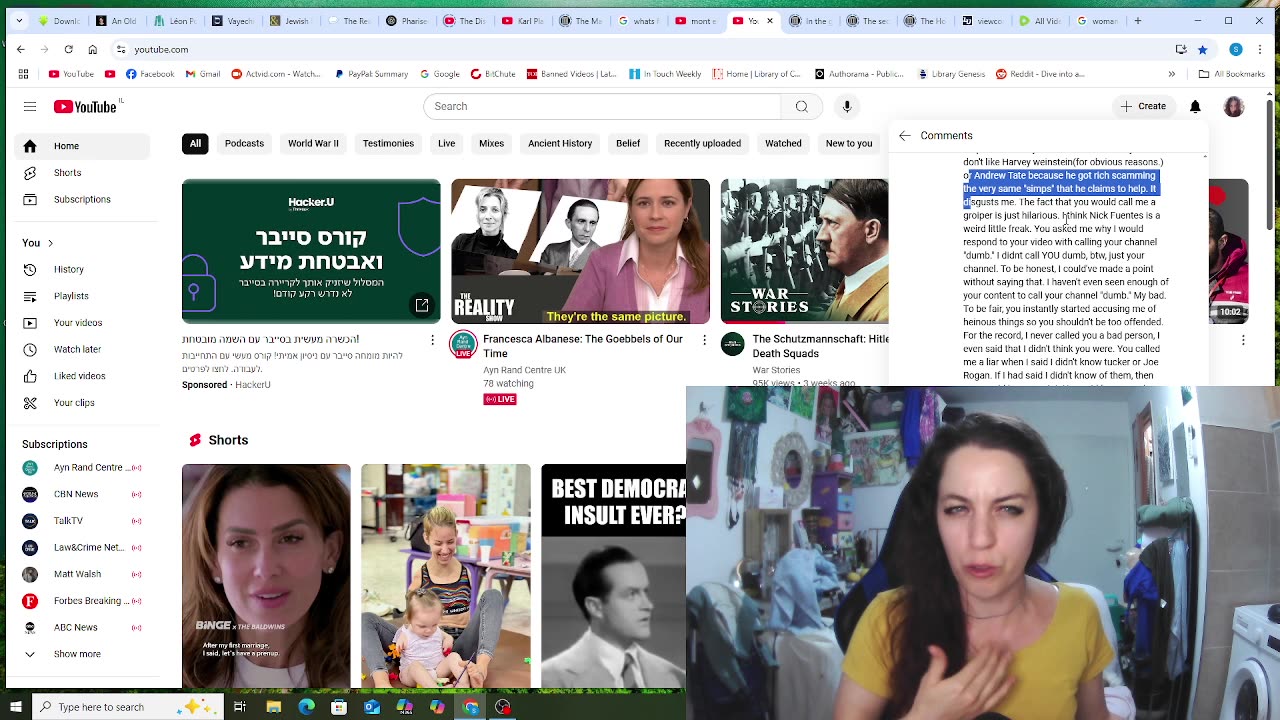Open more options for Francesca Albanese video
The height and width of the screenshot is (720, 1280).
tap(704, 341)
